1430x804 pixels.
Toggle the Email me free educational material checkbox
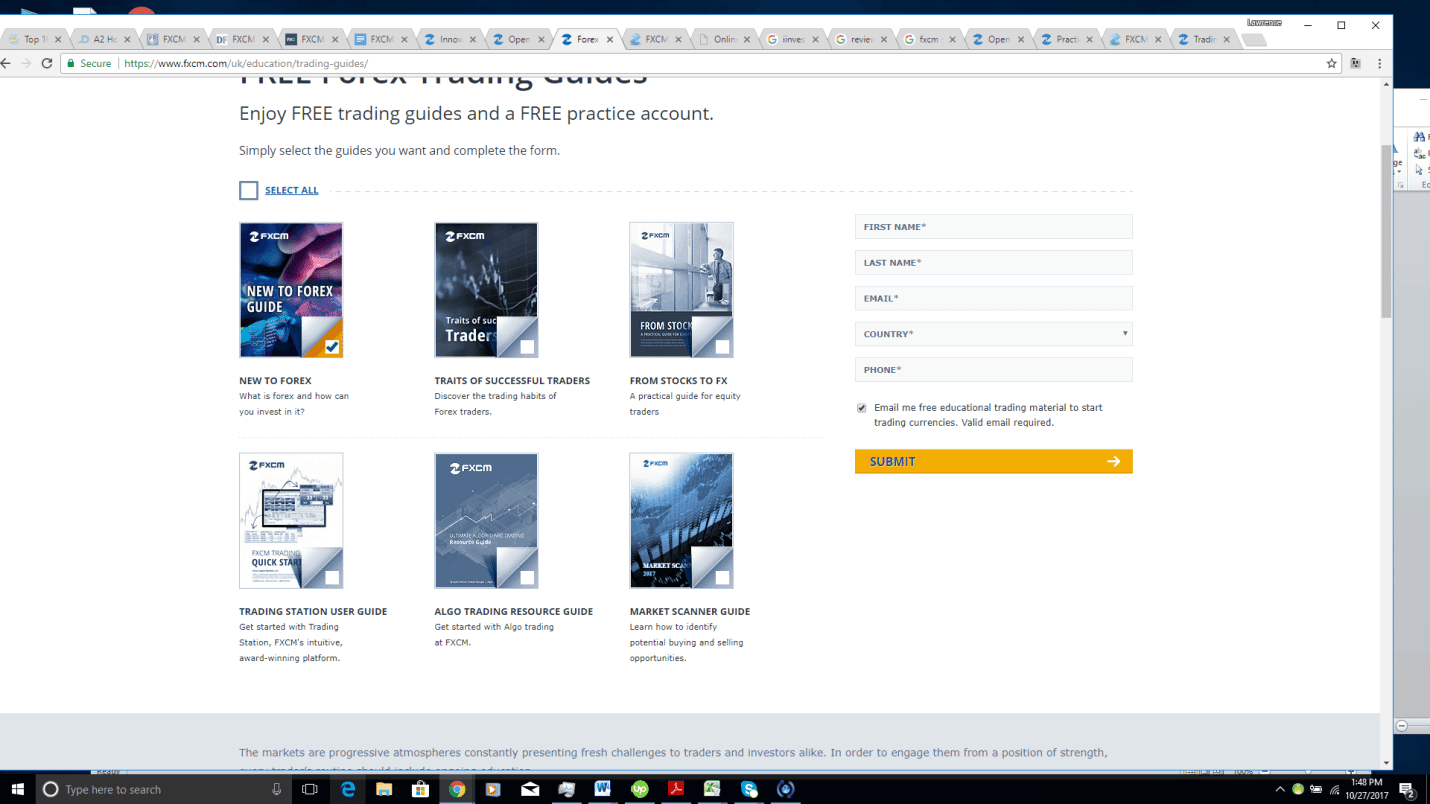click(862, 408)
